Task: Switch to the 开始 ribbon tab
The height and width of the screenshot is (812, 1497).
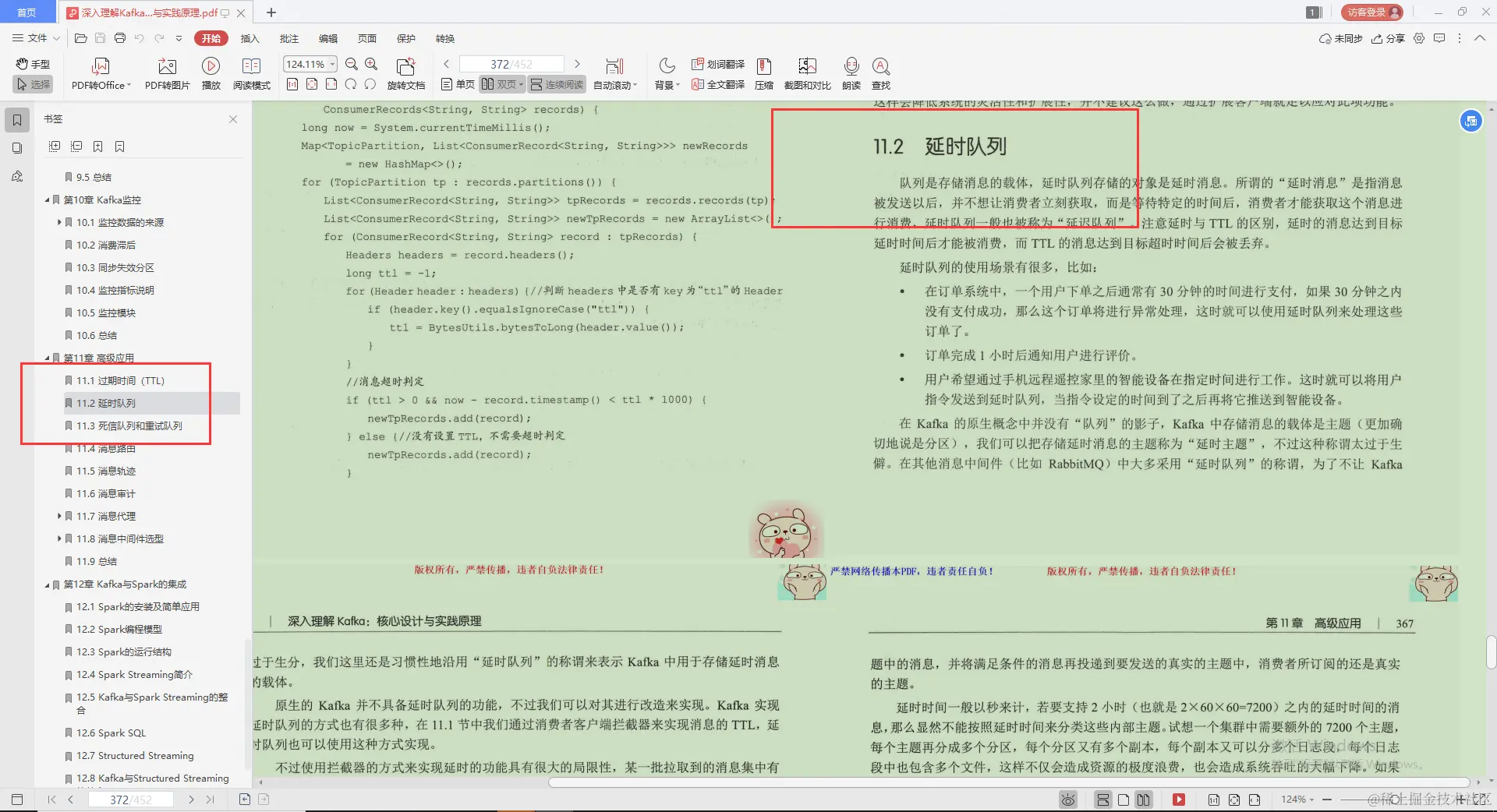Action: coord(211,37)
